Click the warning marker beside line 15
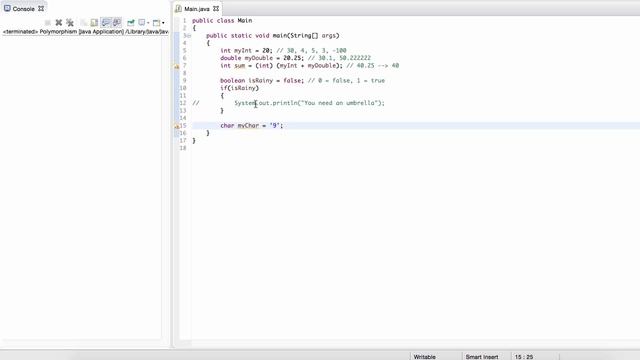640x360 pixels. pos(177,126)
